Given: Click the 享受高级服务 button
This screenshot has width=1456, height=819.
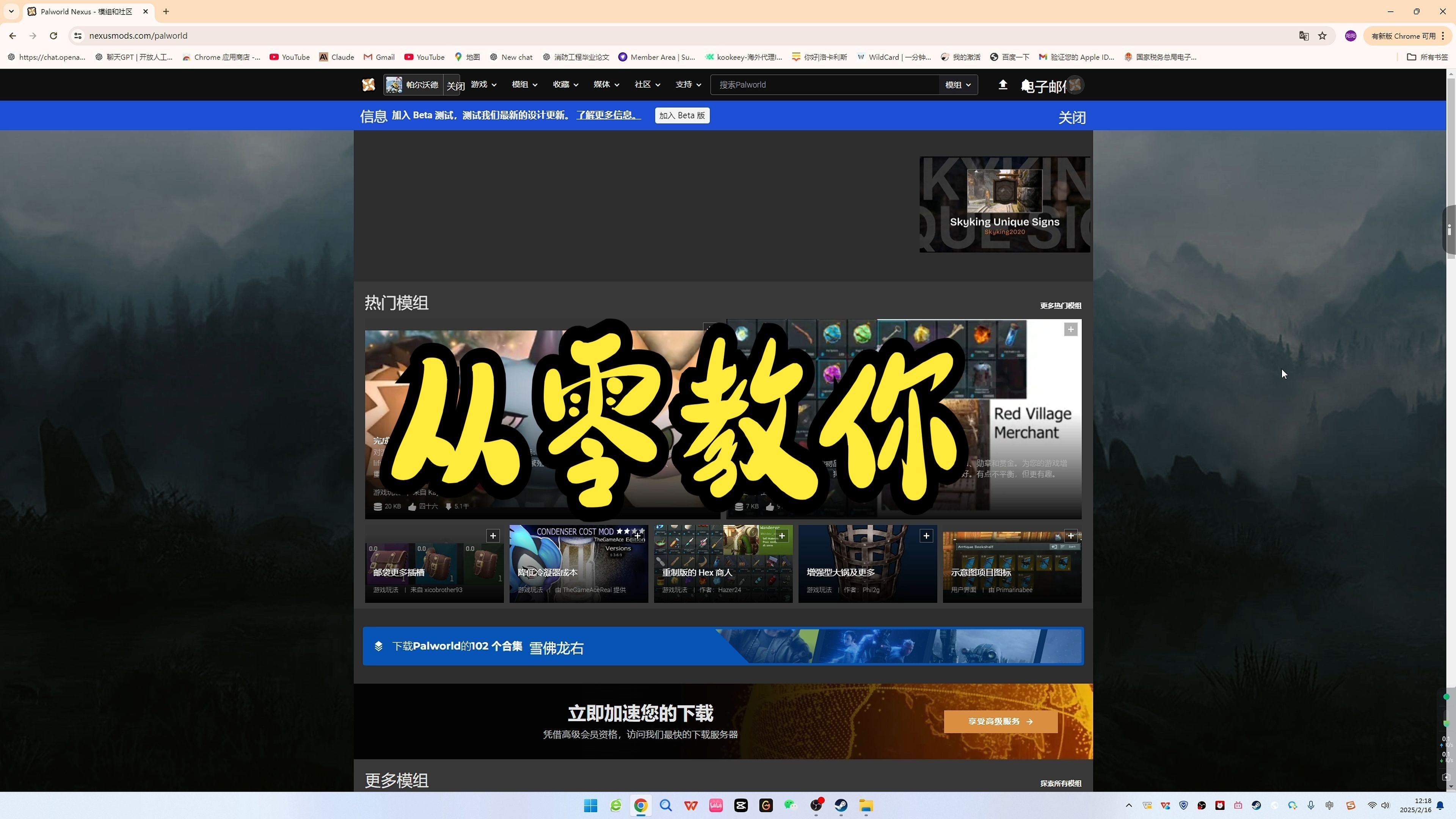Looking at the screenshot, I should pos(1001,721).
